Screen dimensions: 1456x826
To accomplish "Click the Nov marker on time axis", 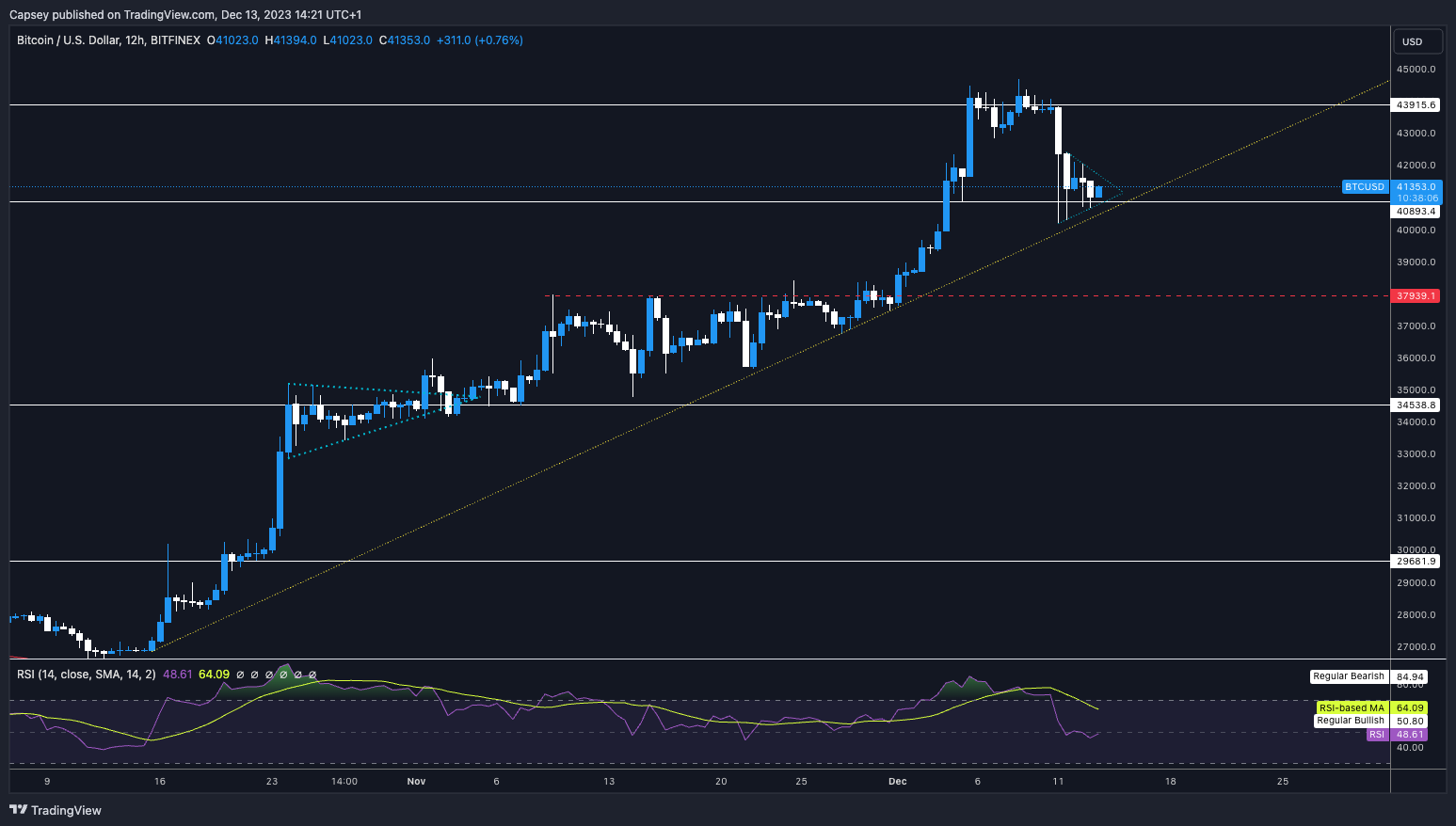I will point(416,782).
